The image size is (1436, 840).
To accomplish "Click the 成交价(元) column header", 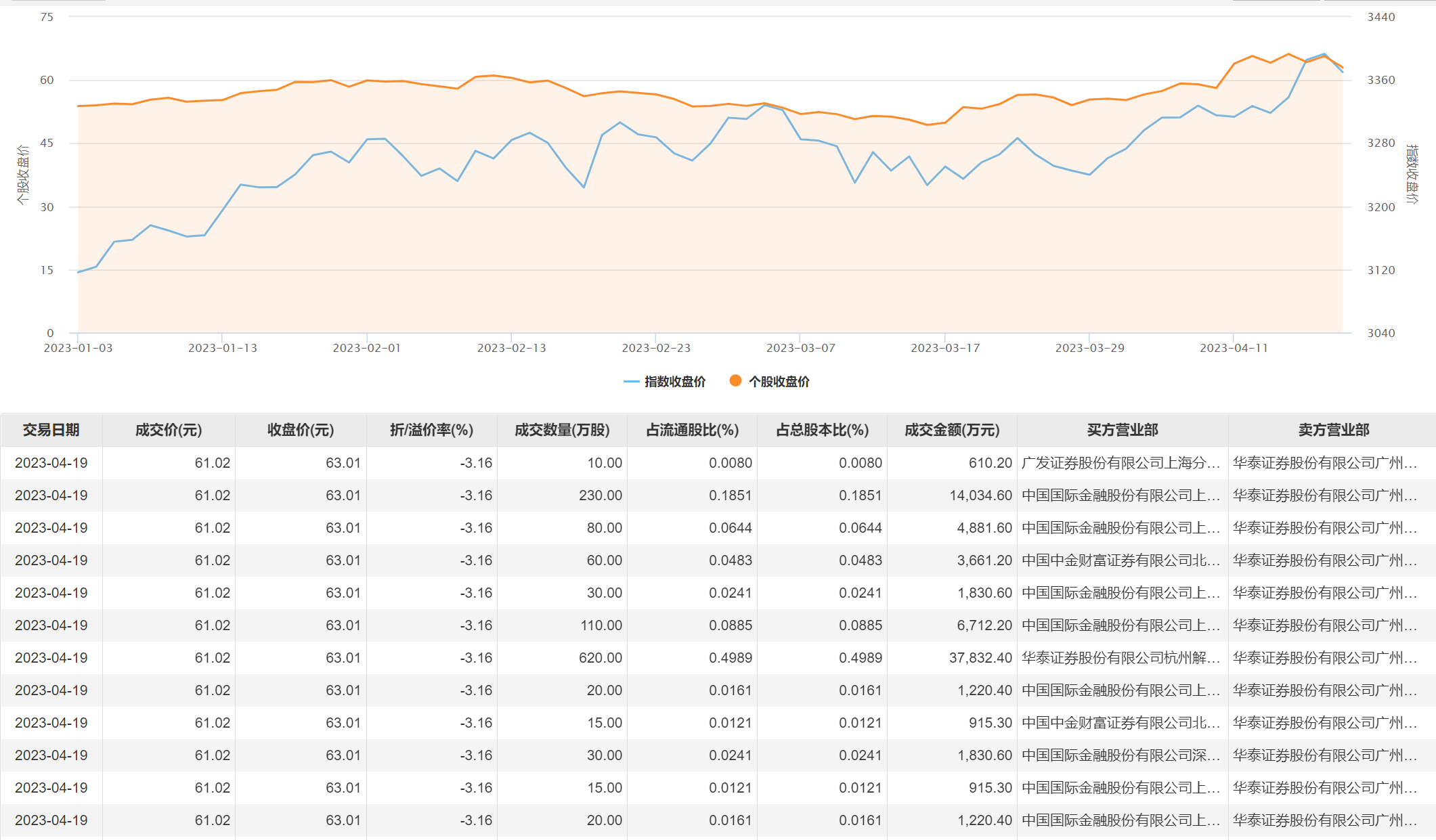I will click(169, 430).
